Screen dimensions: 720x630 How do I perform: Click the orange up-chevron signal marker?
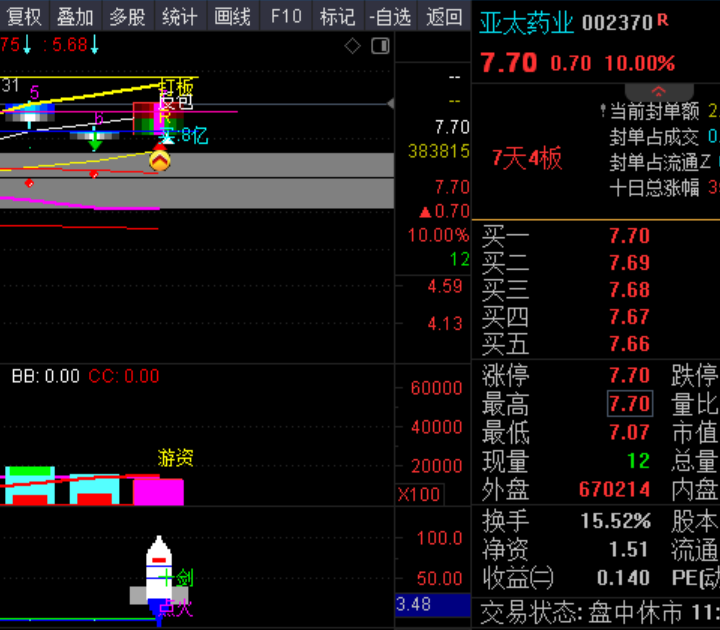[160, 161]
